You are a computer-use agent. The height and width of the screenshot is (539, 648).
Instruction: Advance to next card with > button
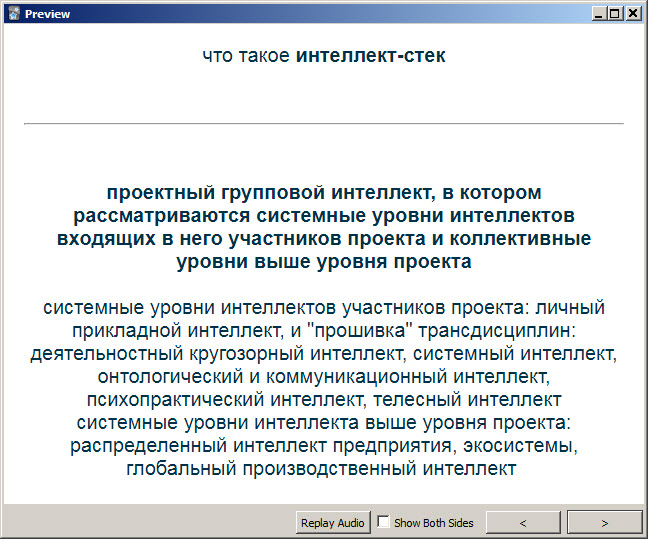(604, 522)
